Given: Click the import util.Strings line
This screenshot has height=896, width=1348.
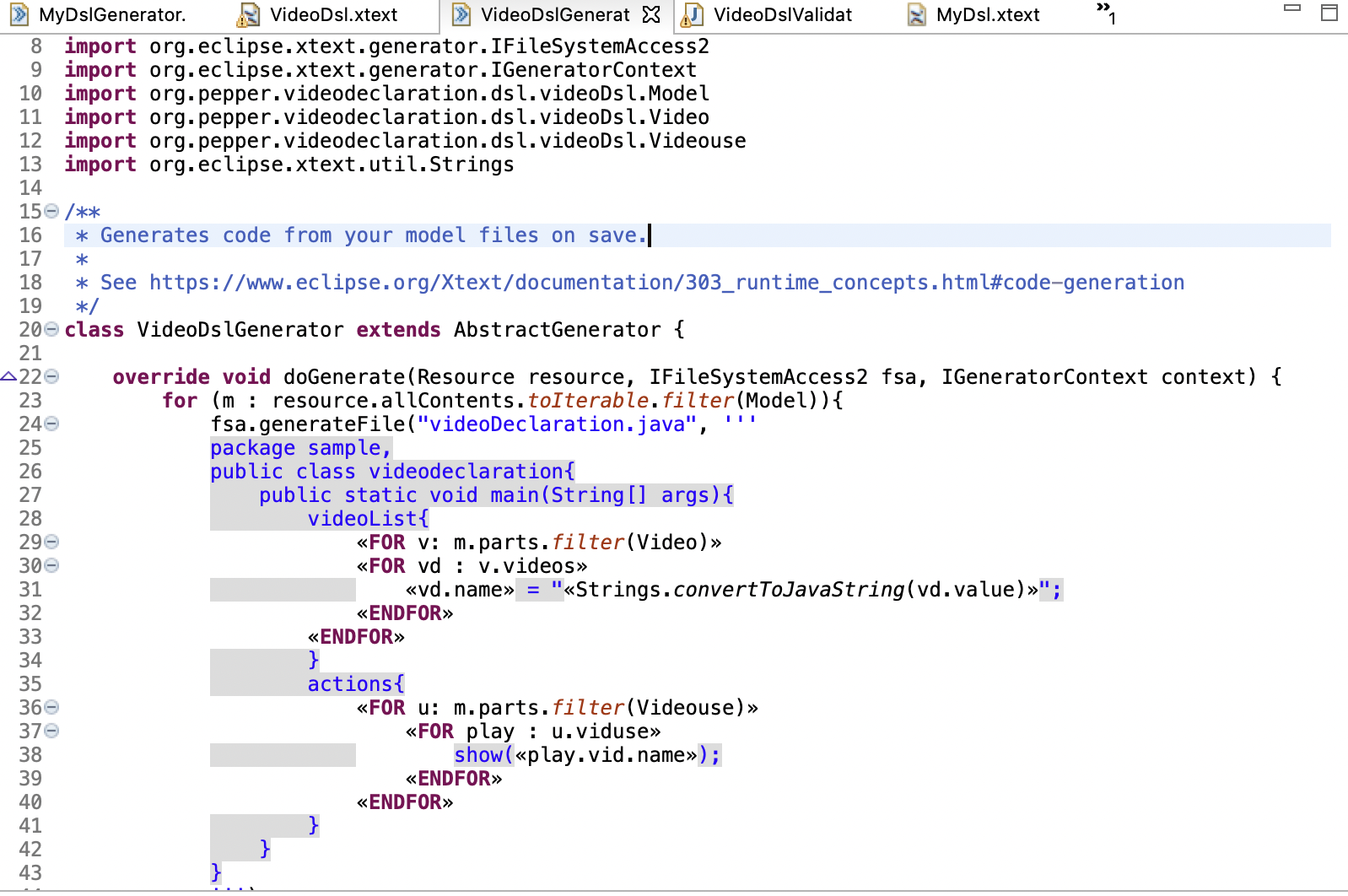Looking at the screenshot, I should [x=289, y=165].
